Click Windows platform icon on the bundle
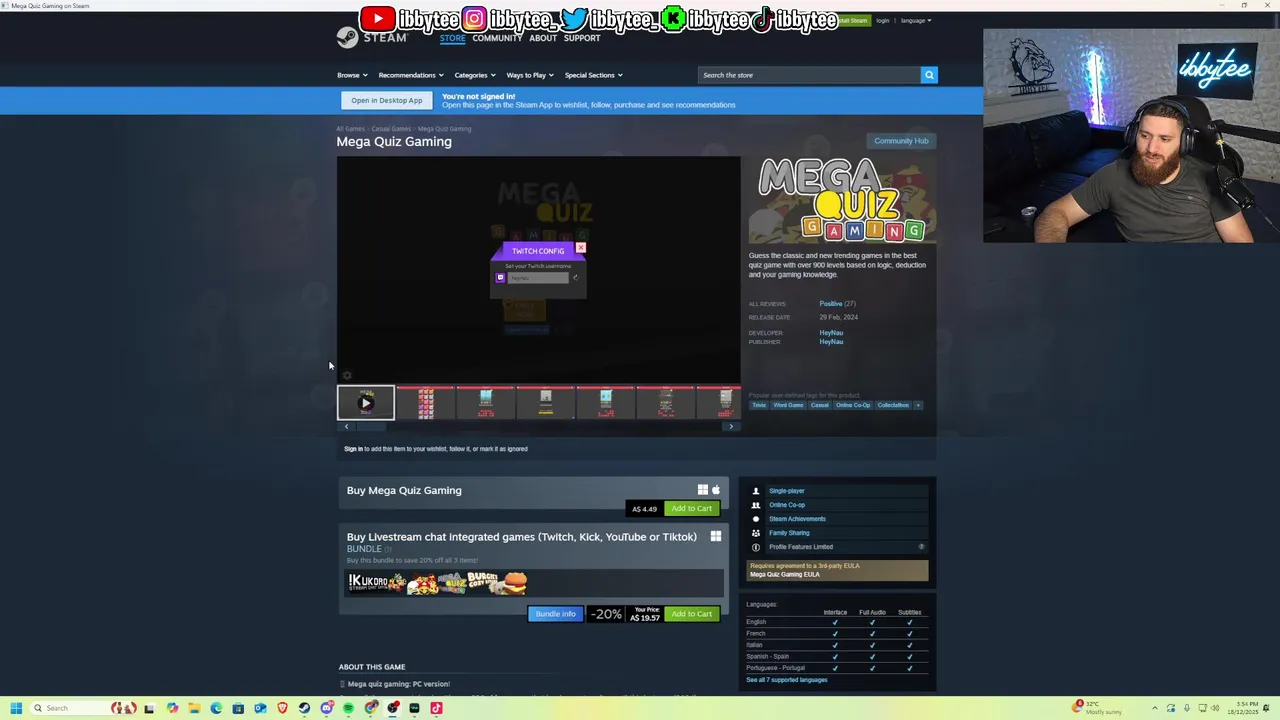 point(716,537)
